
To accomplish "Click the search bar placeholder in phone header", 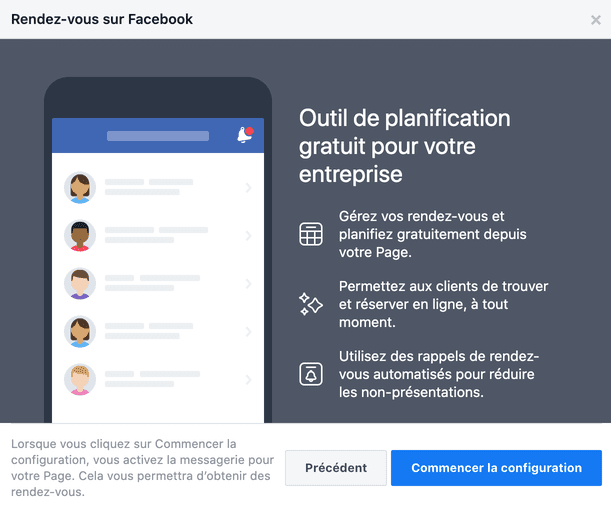I will click(158, 136).
